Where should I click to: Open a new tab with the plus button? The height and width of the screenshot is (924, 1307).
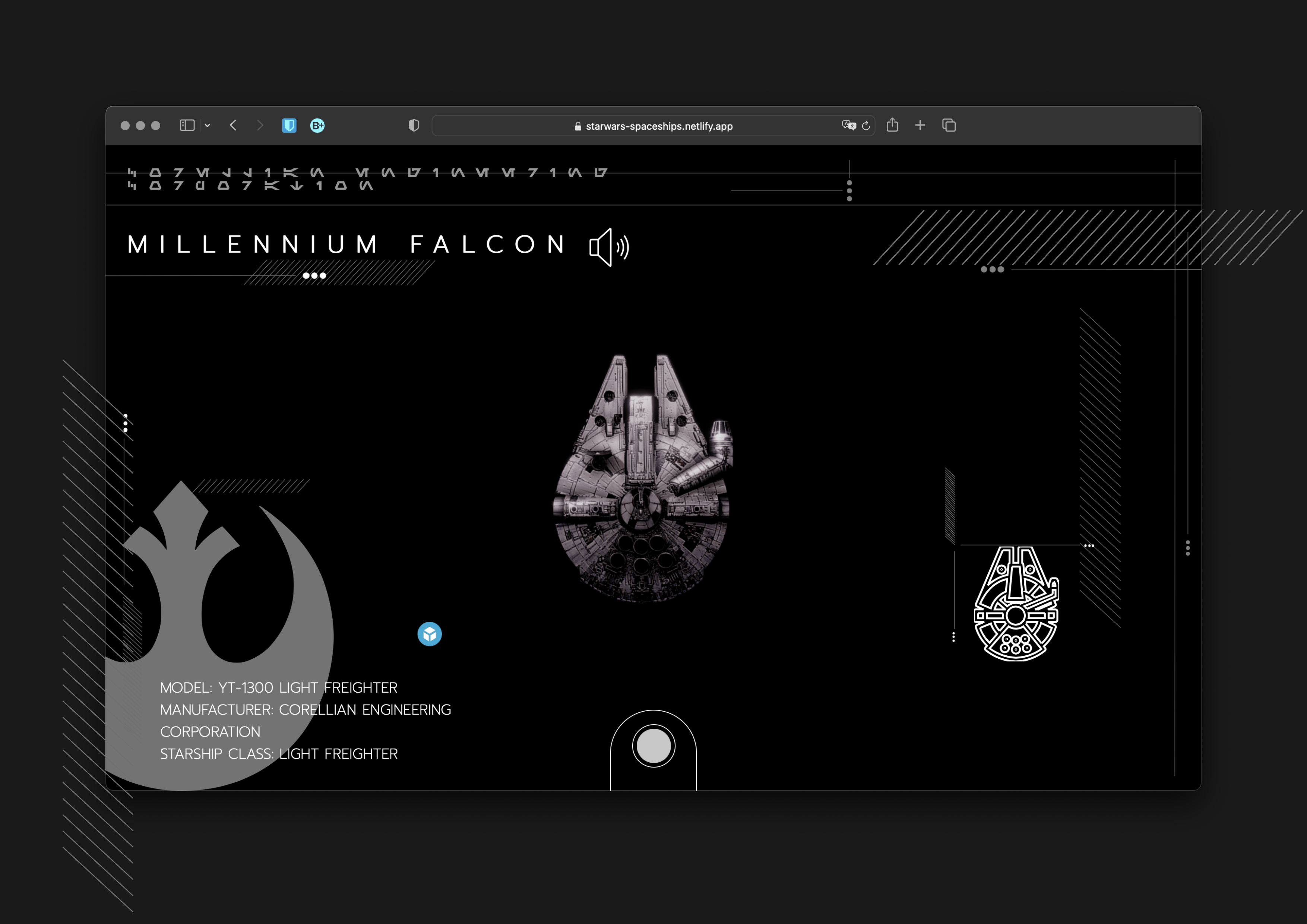[920, 125]
